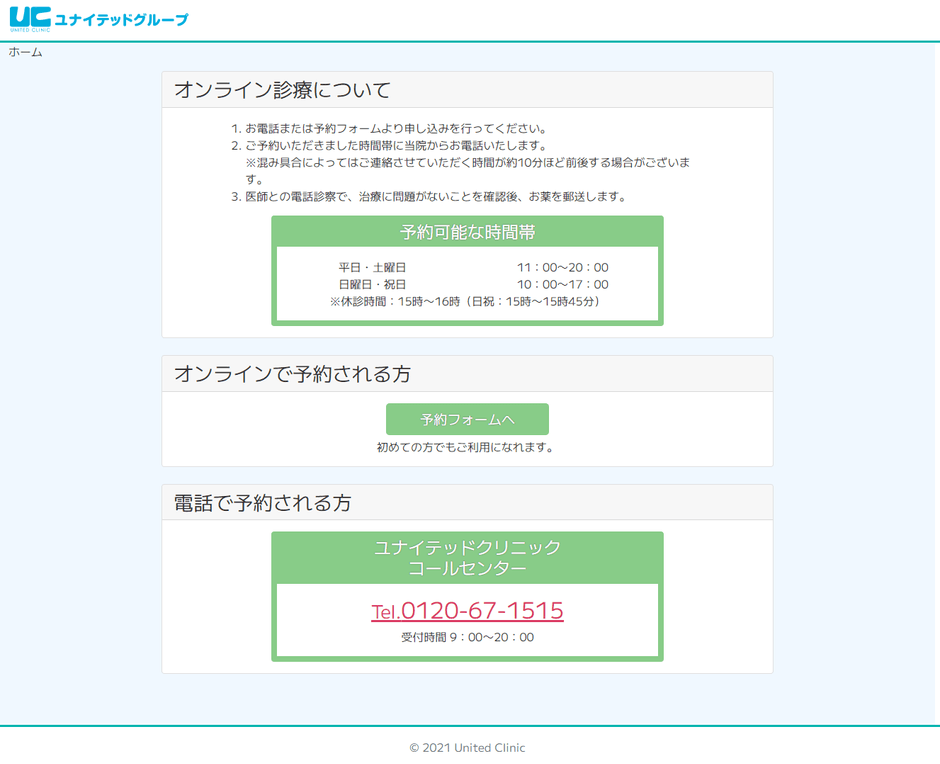
Task: Click the © 2021 United Clinic footer
Action: pos(467,748)
